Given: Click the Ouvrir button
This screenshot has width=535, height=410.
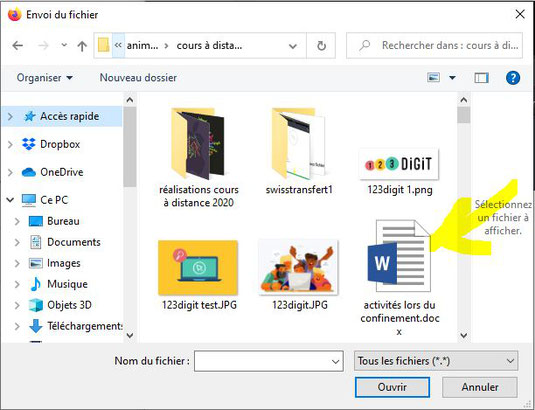Looking at the screenshot, I should [x=392, y=387].
